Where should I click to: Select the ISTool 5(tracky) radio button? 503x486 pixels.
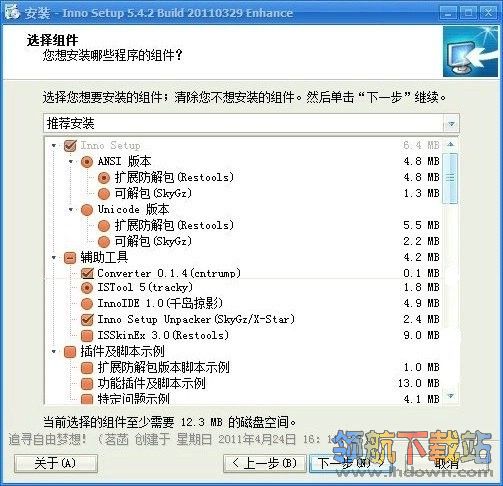point(87,287)
